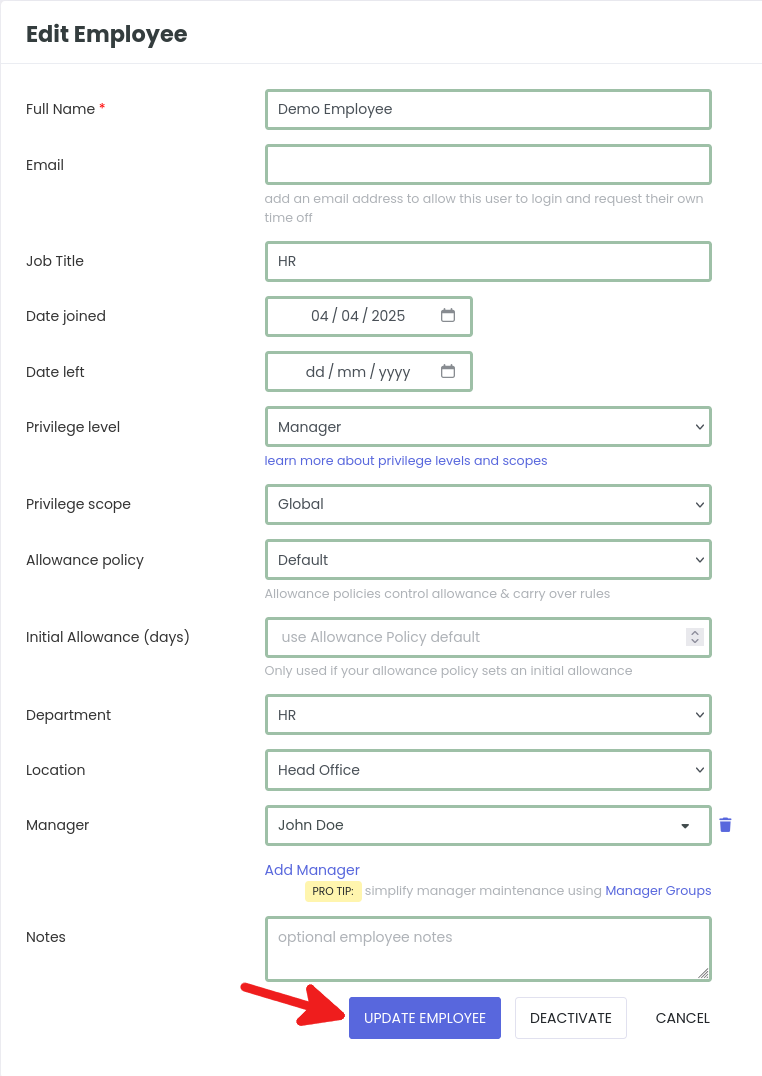This screenshot has width=762, height=1076.
Task: Cancel editing the employee
Action: pyautogui.click(x=682, y=1018)
